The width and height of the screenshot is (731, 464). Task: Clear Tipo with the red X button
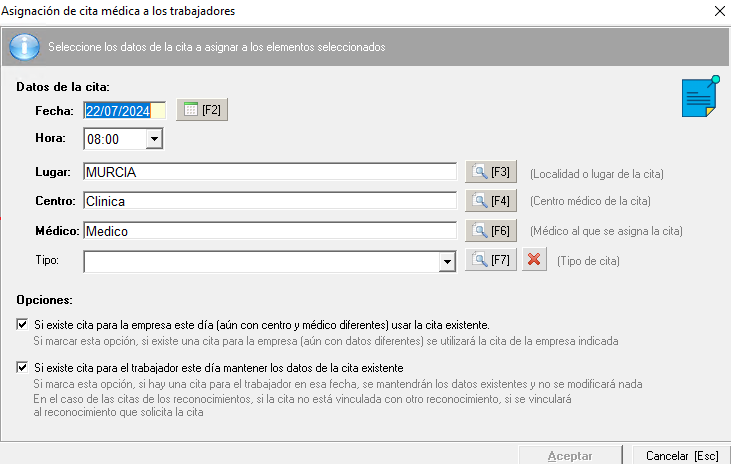(x=535, y=260)
